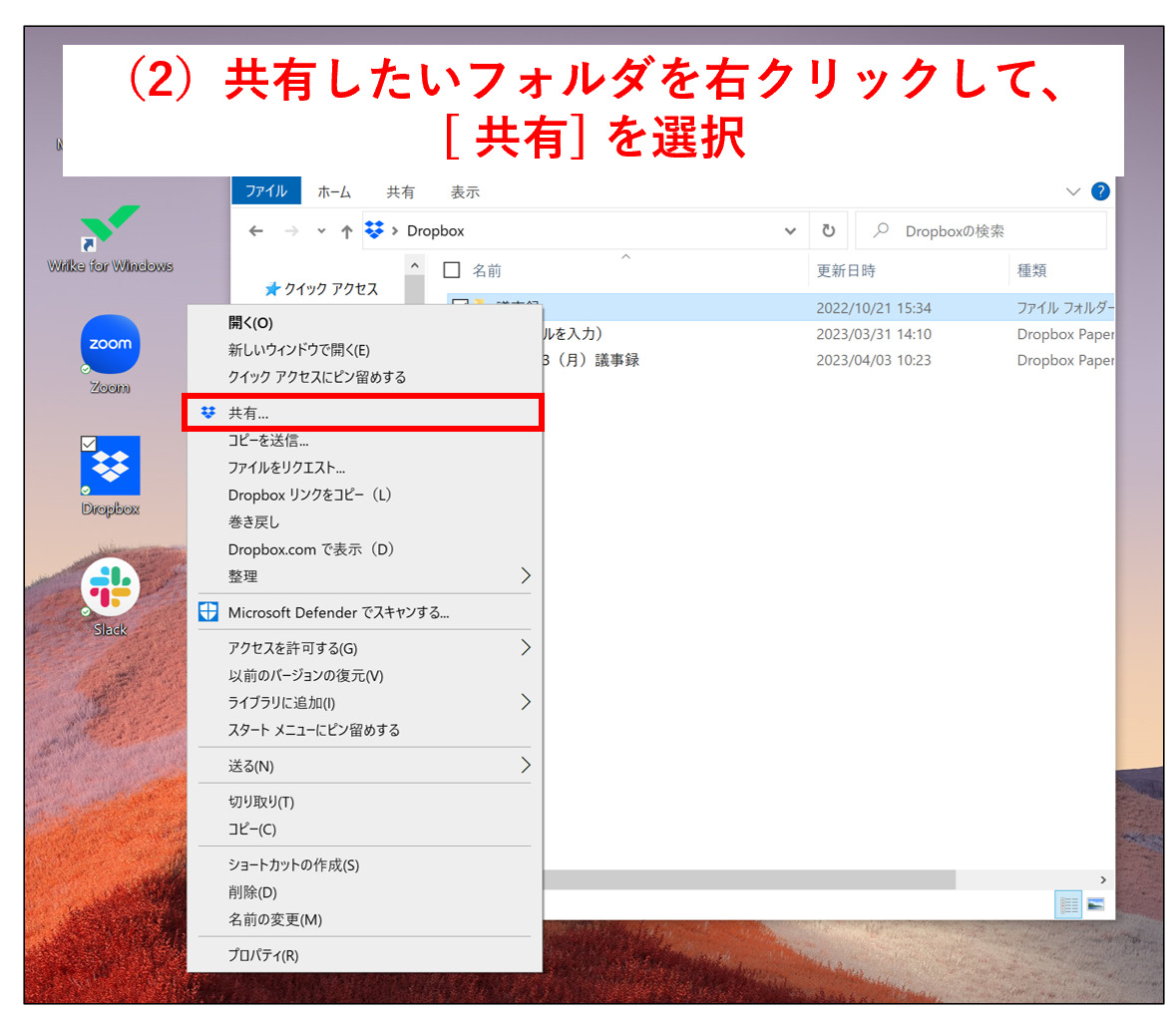Choose コピーを送信...
The image size is (1176, 1017).
click(364, 440)
